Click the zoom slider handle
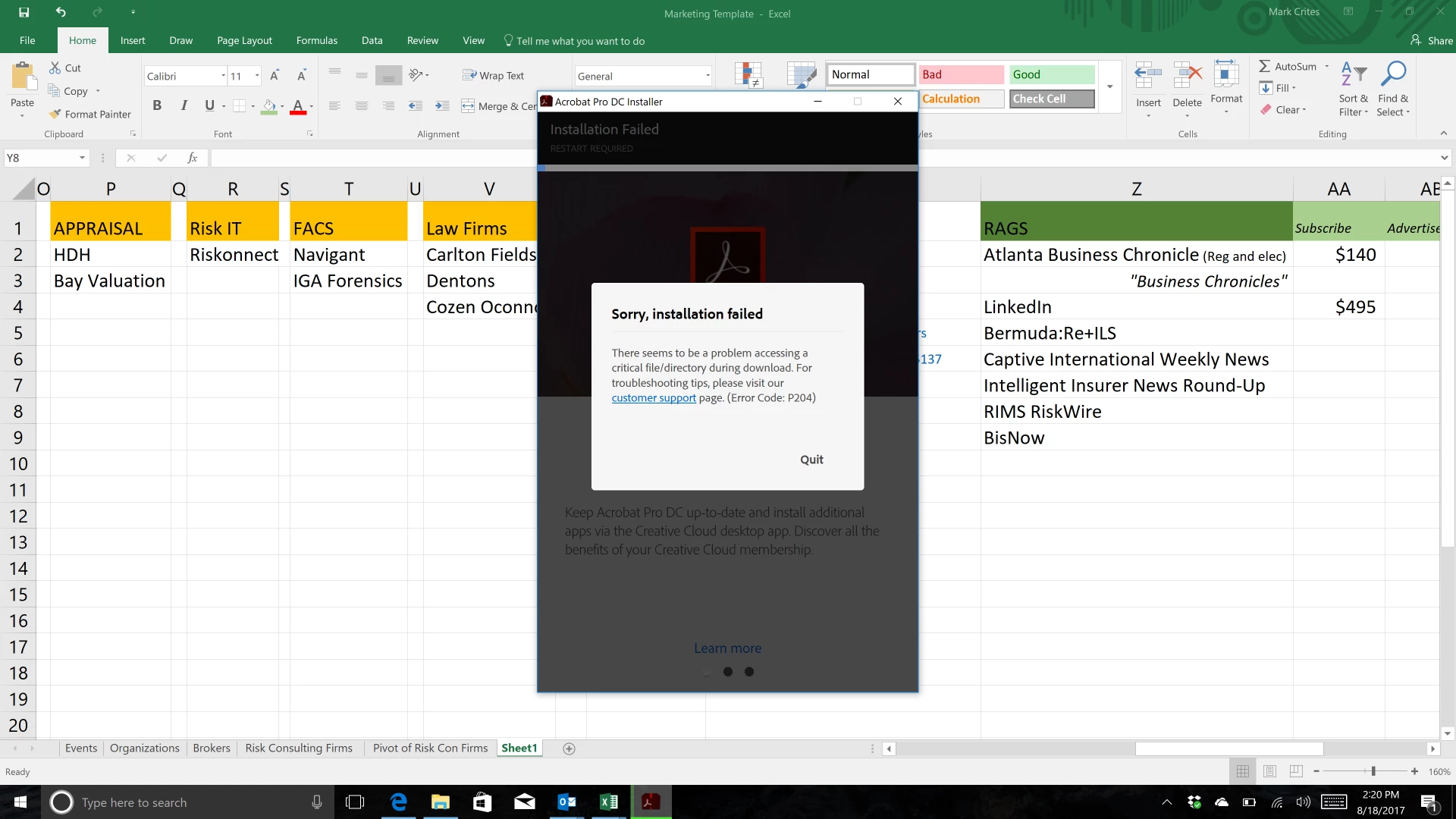 point(1373,771)
